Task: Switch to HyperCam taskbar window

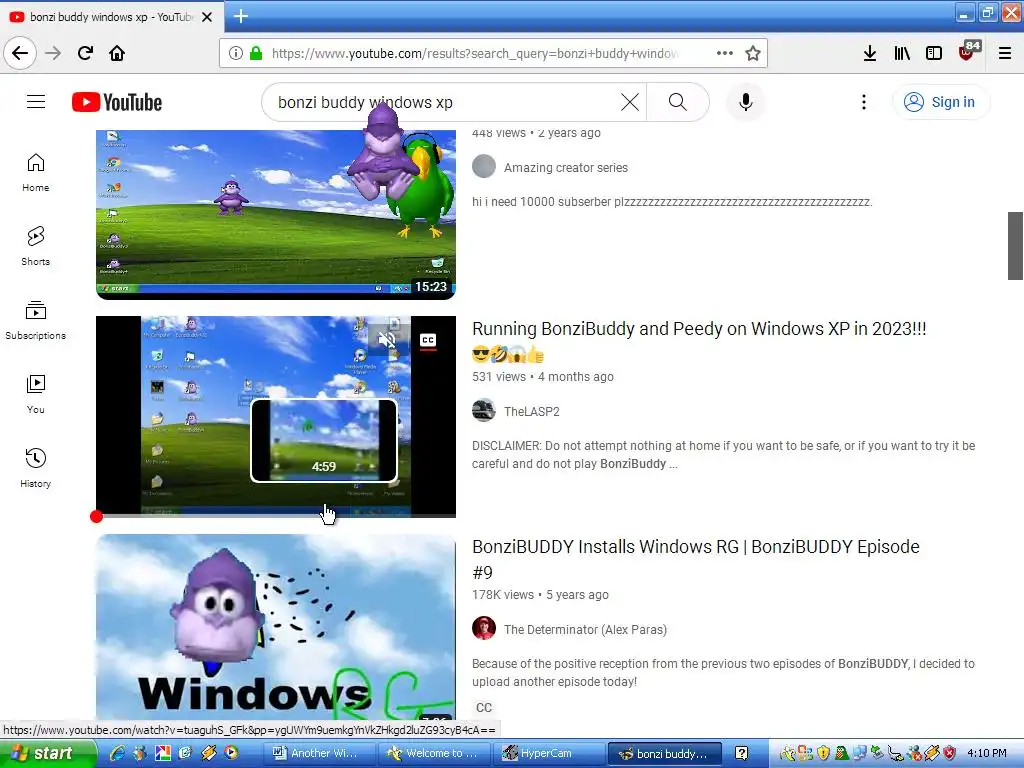Action: (548, 753)
